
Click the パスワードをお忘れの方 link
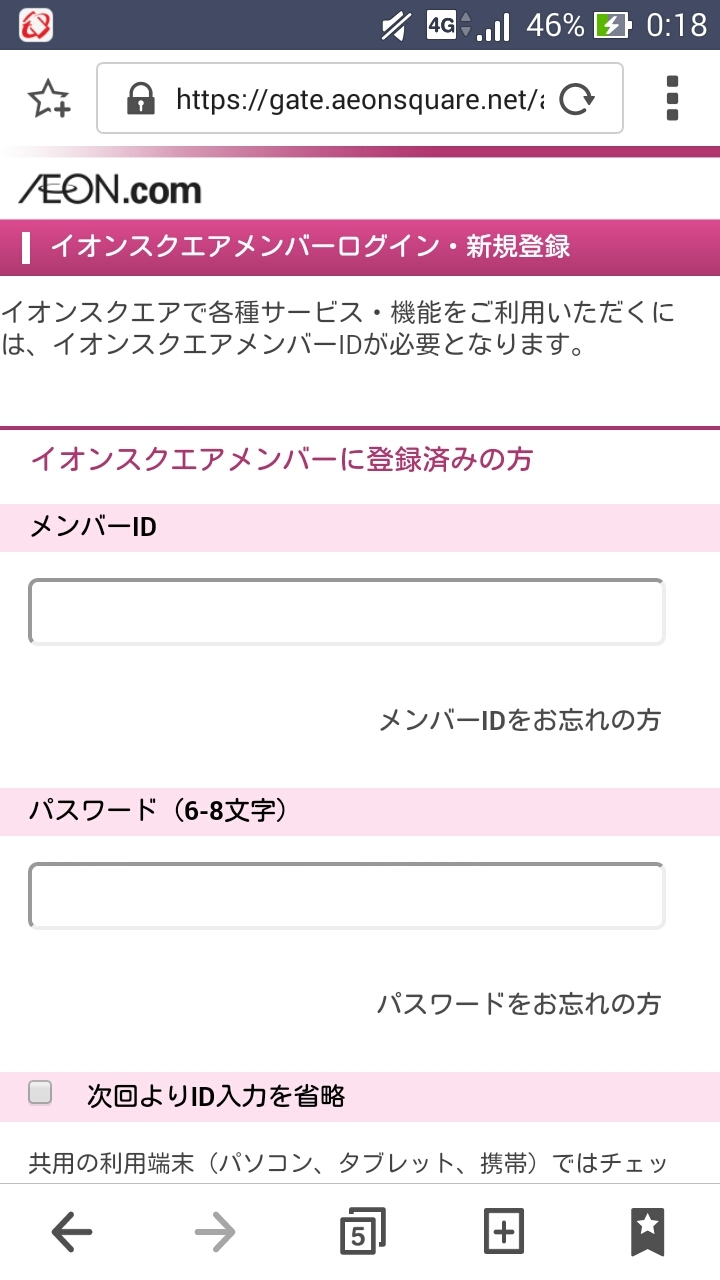click(518, 1003)
